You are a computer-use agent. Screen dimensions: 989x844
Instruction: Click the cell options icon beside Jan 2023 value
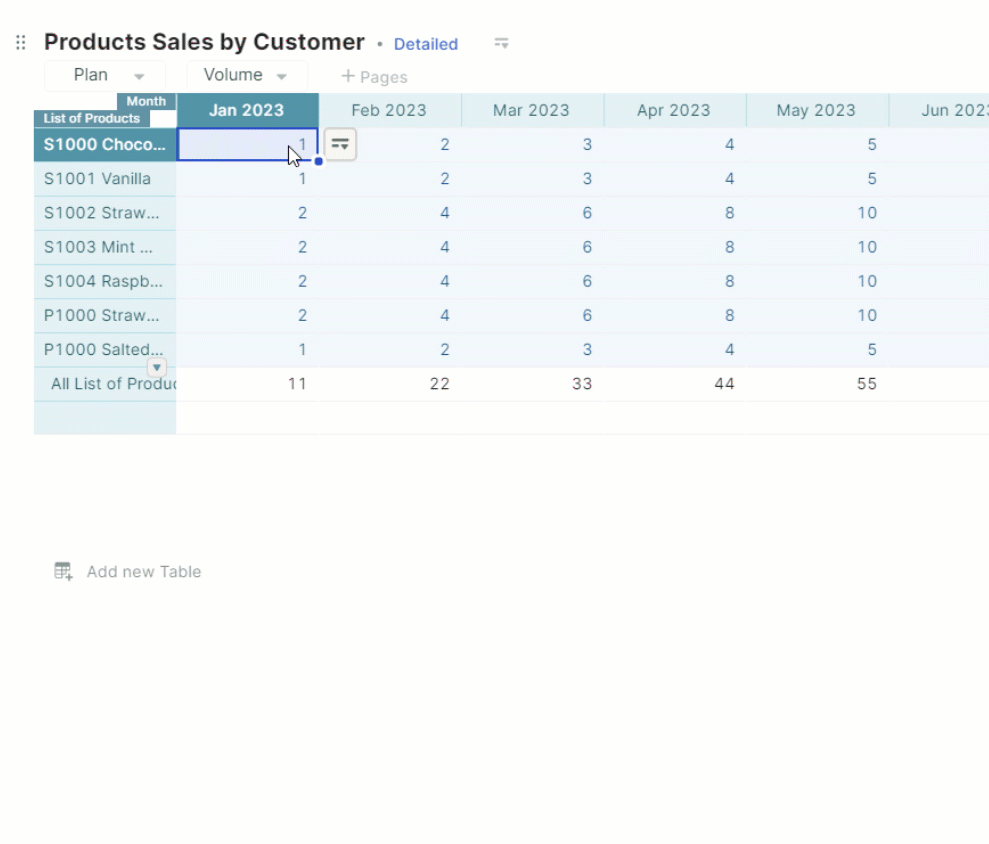pyautogui.click(x=340, y=144)
